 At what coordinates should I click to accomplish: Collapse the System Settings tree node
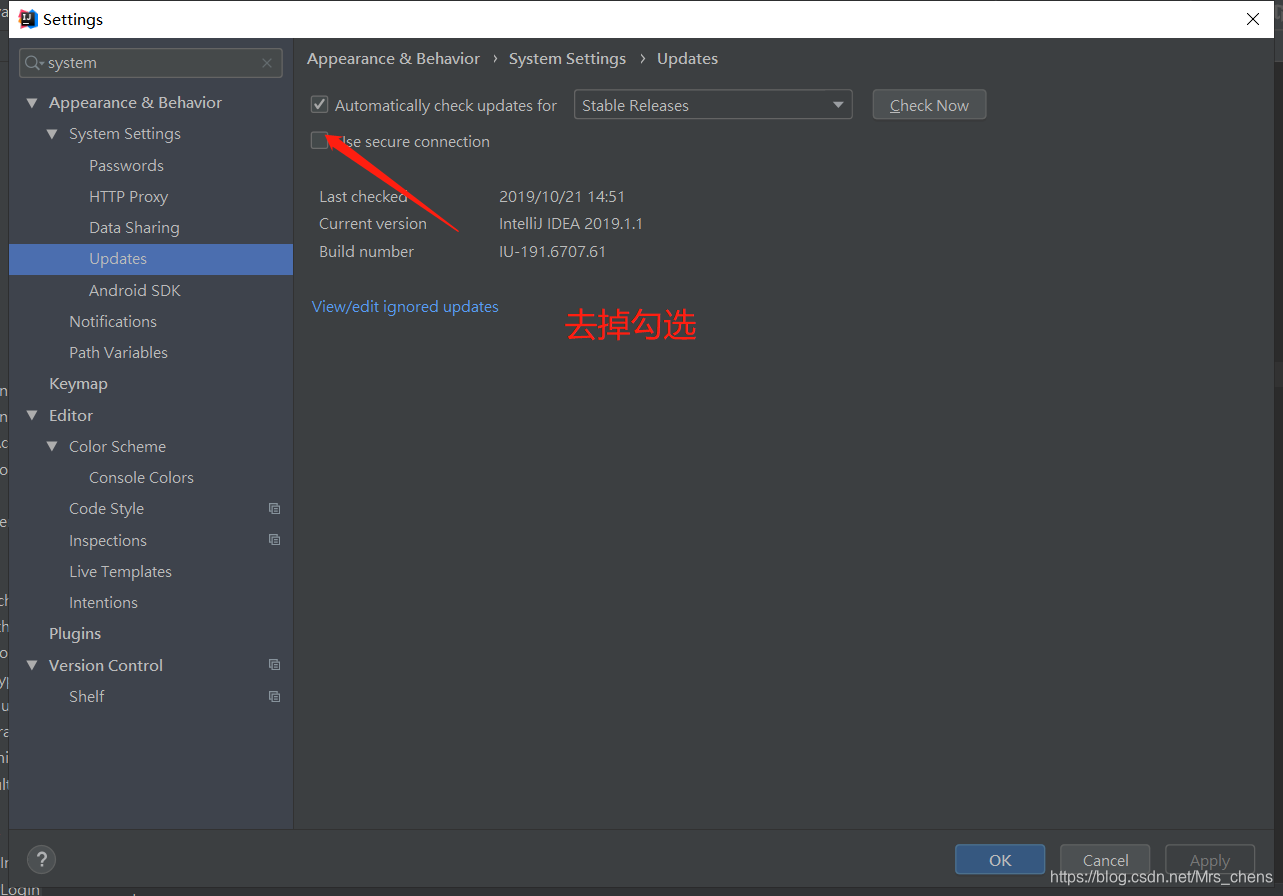point(52,134)
